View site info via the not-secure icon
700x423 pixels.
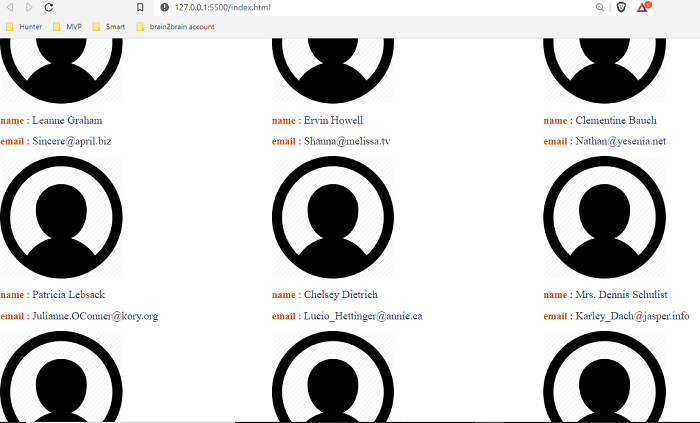click(x=164, y=7)
